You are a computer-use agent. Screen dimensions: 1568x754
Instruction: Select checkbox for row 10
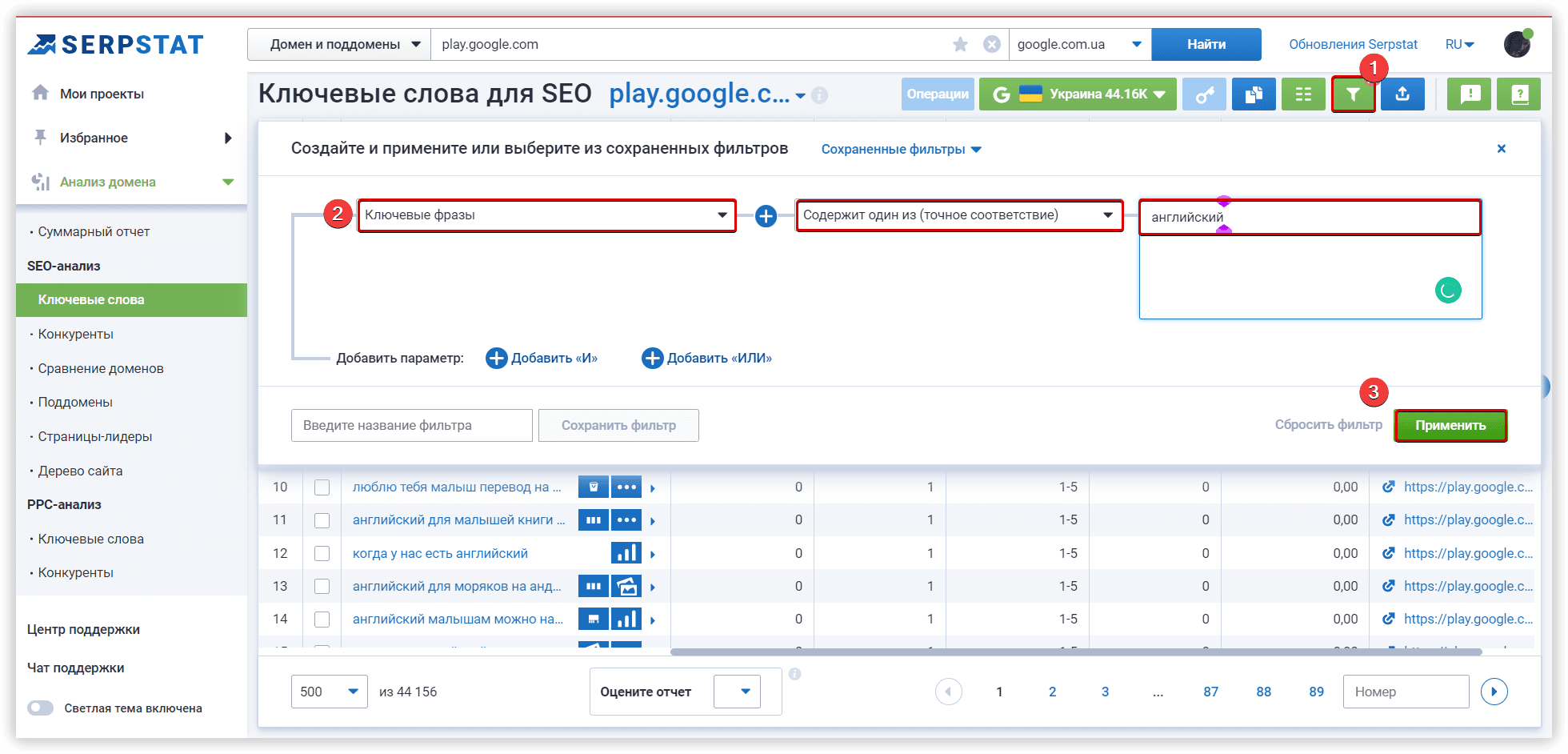pyautogui.click(x=322, y=487)
